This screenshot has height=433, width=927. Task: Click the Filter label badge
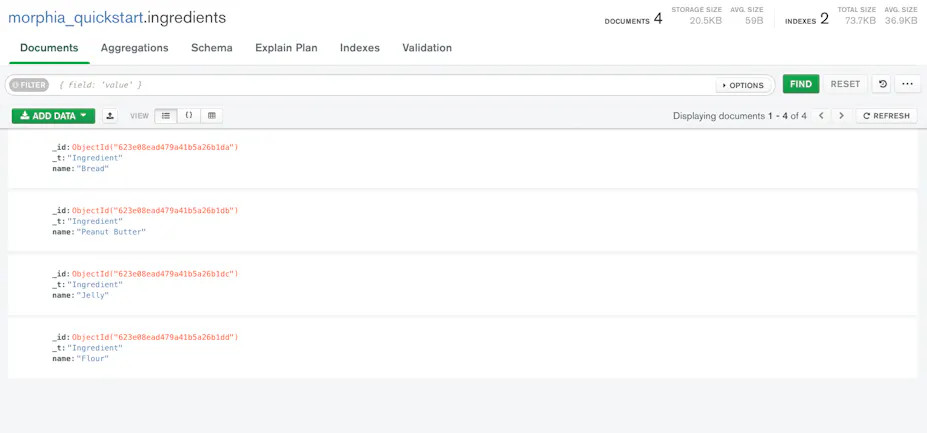[x=29, y=85]
